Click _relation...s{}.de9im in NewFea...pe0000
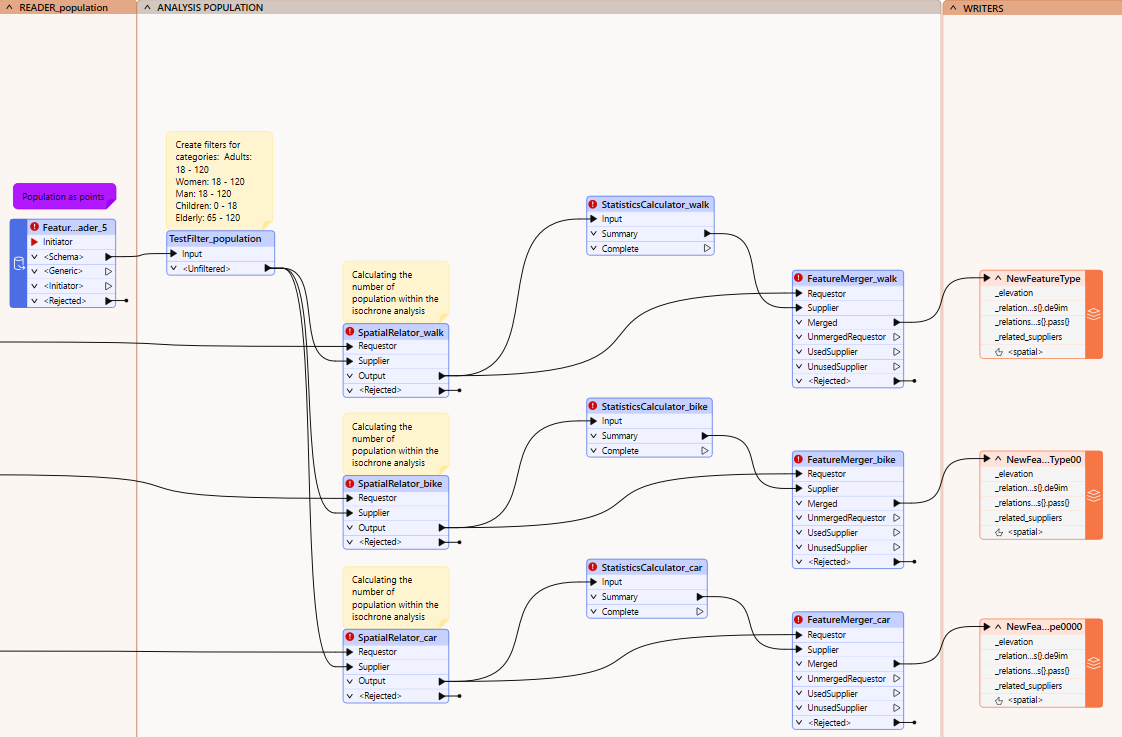This screenshot has width=1122, height=737. 1031,656
